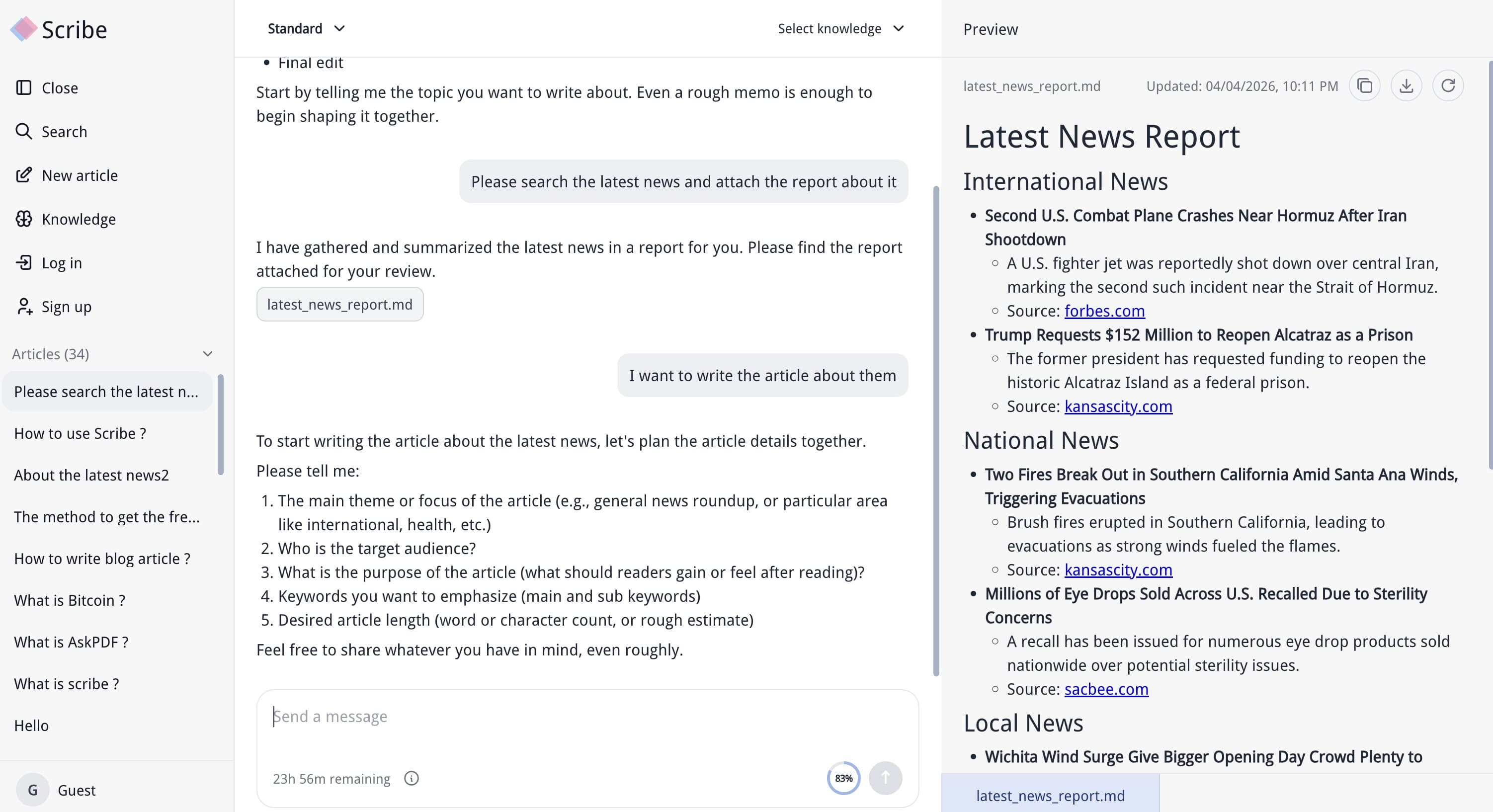Select the latest_news_report.md bottom tab

pyautogui.click(x=1050, y=795)
